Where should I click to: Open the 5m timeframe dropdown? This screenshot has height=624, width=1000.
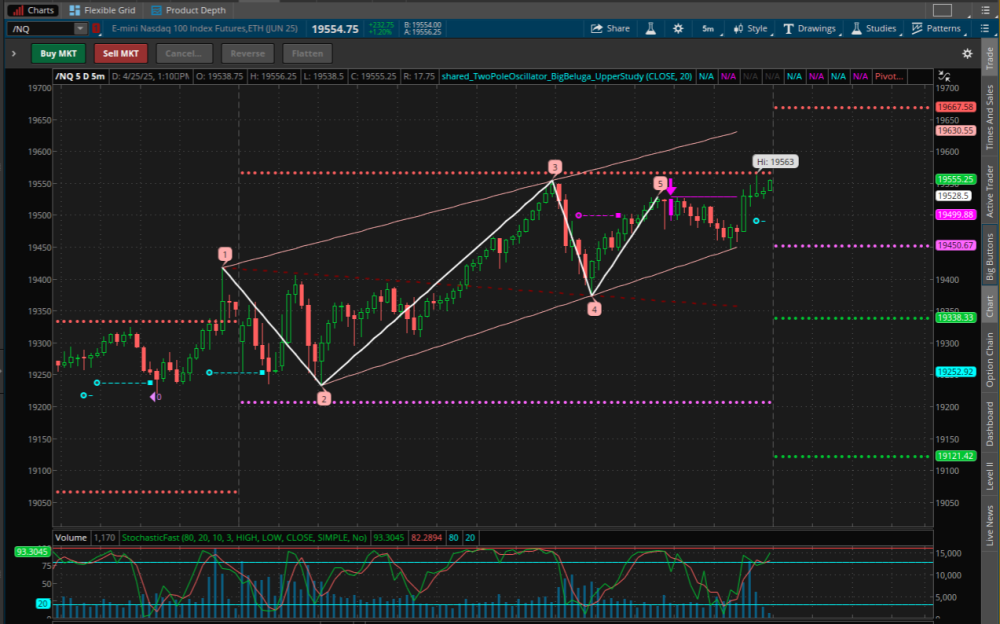point(707,28)
